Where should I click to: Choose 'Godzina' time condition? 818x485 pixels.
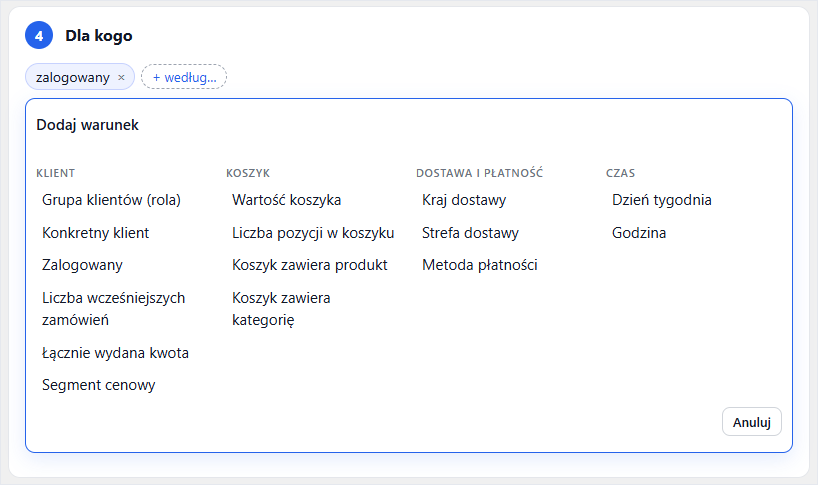(x=639, y=233)
